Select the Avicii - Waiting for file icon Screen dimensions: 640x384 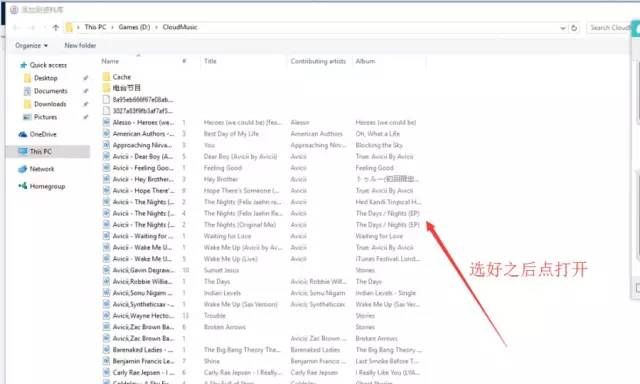[107, 236]
